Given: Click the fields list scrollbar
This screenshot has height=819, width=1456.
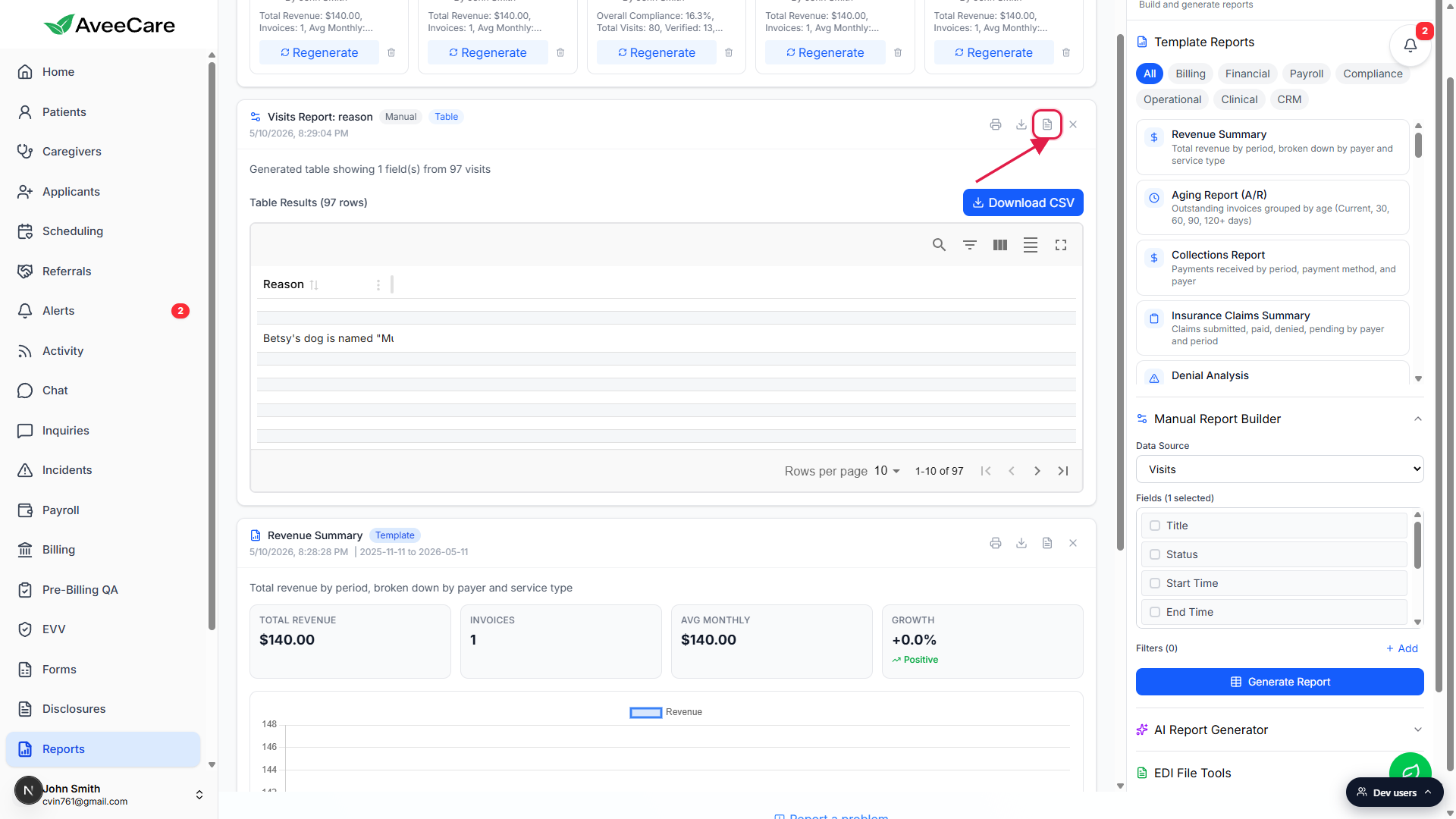Looking at the screenshot, I should pos(1417,544).
